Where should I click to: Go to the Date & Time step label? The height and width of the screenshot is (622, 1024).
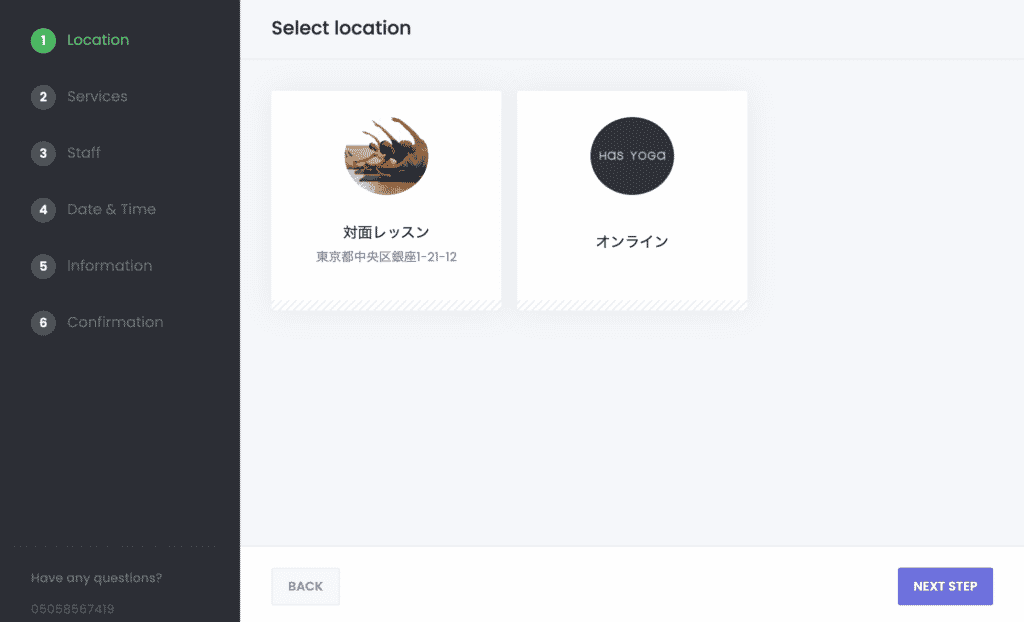tap(112, 209)
